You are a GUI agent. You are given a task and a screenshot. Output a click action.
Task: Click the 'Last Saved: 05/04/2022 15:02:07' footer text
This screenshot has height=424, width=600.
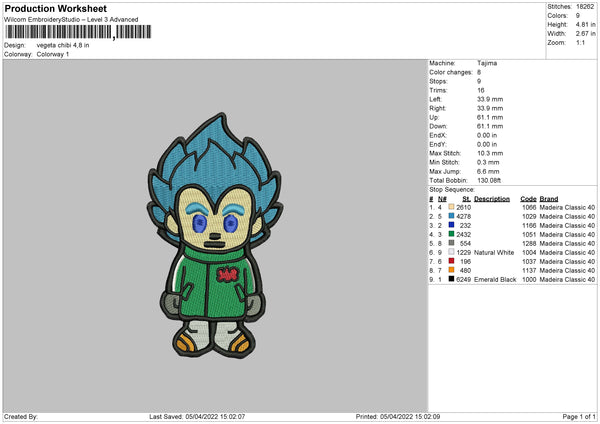pyautogui.click(x=197, y=416)
